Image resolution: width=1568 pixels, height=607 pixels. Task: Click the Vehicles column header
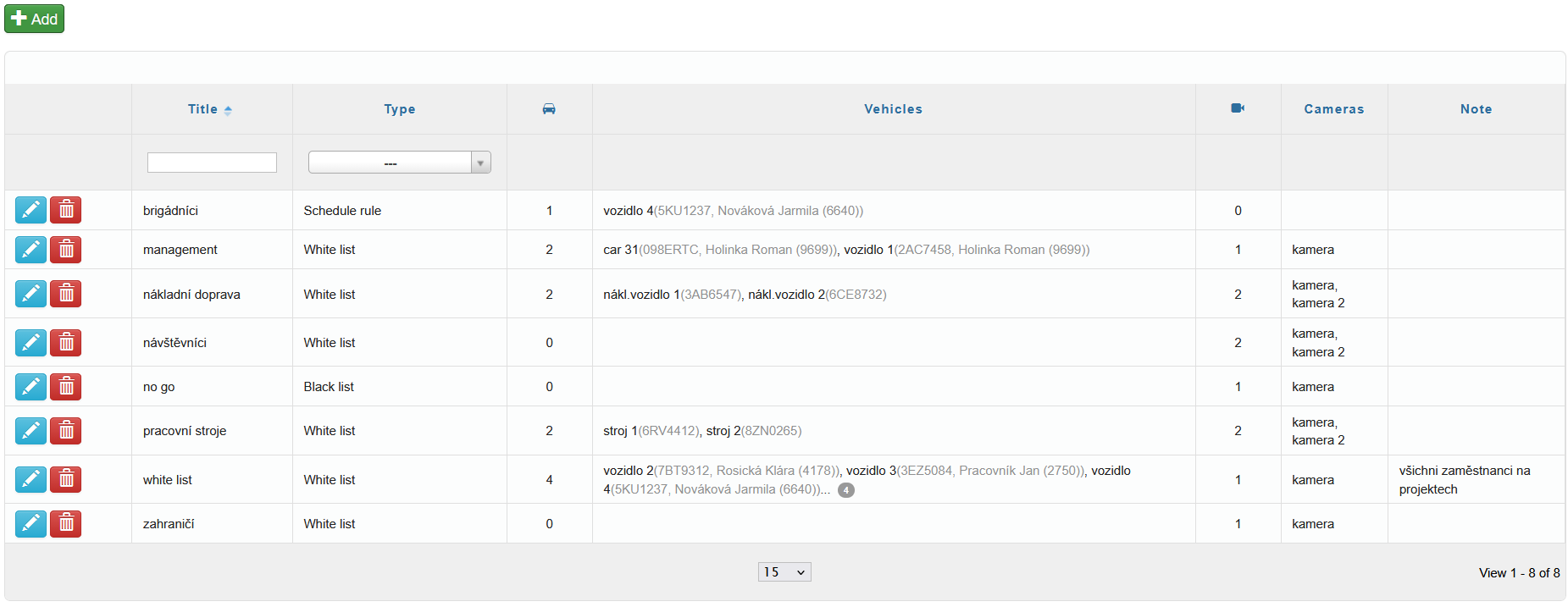coord(893,109)
